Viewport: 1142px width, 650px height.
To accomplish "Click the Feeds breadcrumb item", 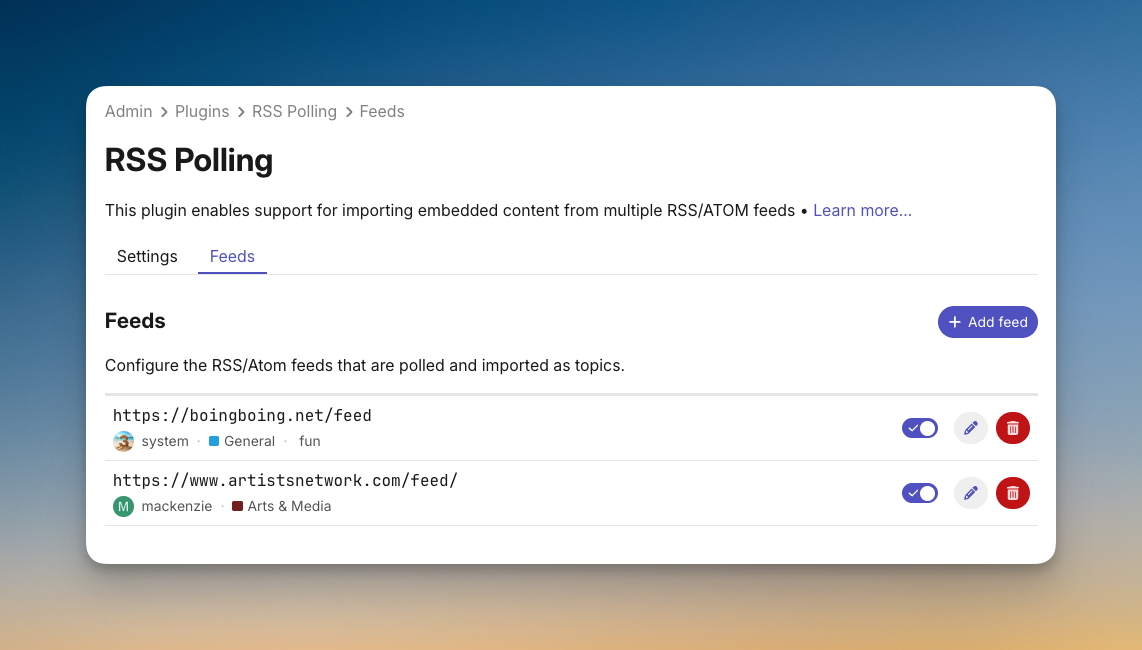I will click(x=382, y=111).
